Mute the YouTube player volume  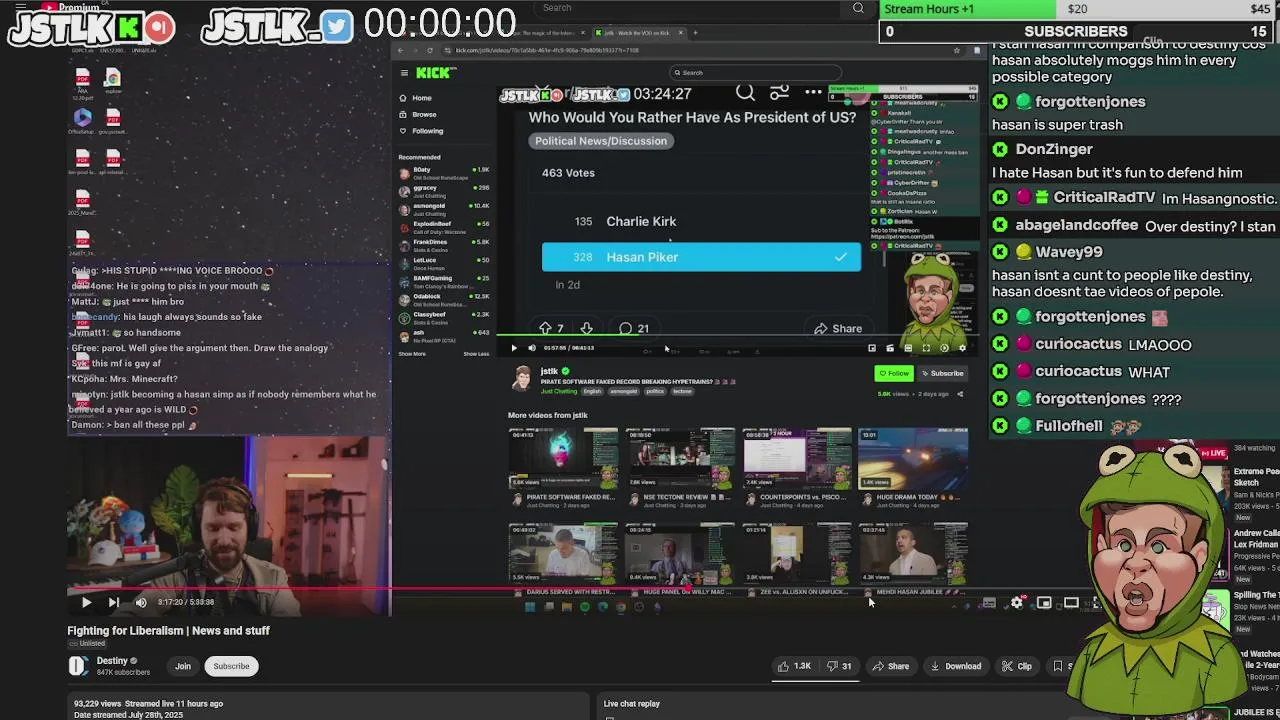(141, 602)
